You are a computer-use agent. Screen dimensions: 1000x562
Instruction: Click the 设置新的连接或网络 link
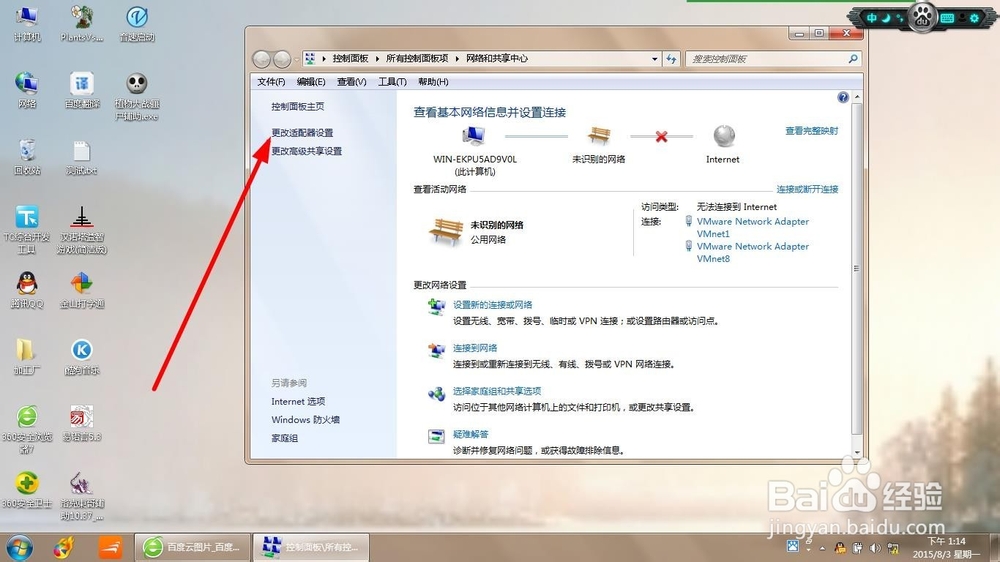(492, 305)
